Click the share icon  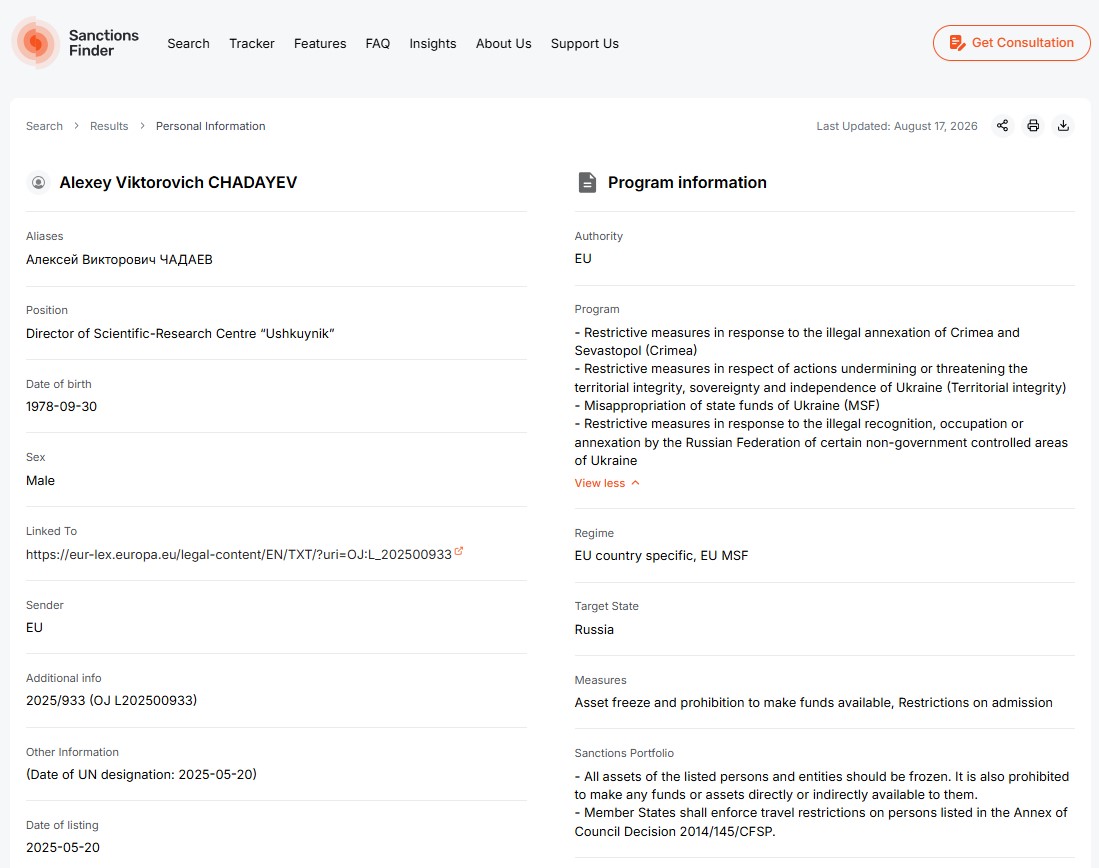point(1002,126)
